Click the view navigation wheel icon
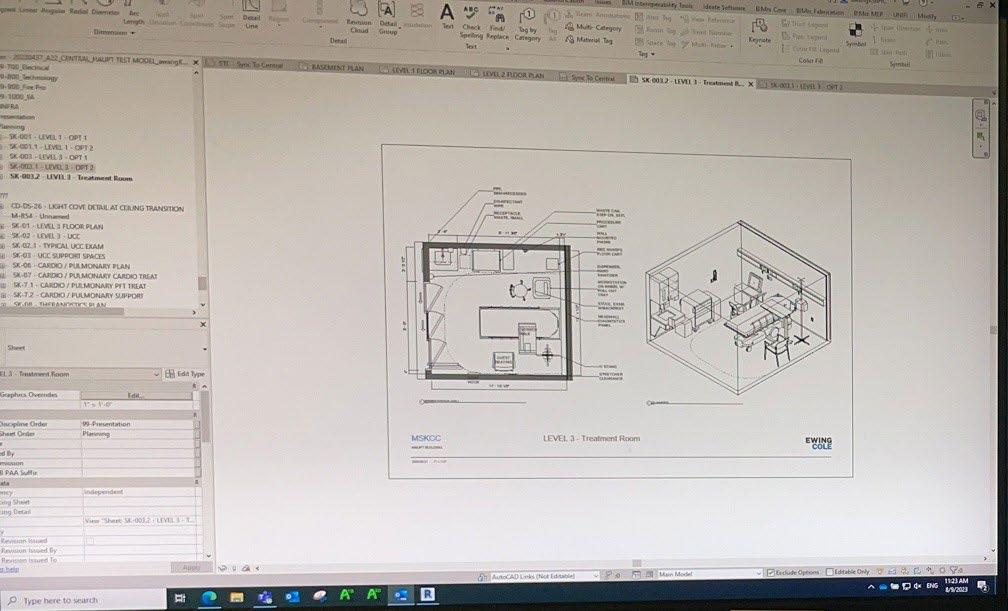The height and width of the screenshot is (611, 1008). [x=980, y=115]
